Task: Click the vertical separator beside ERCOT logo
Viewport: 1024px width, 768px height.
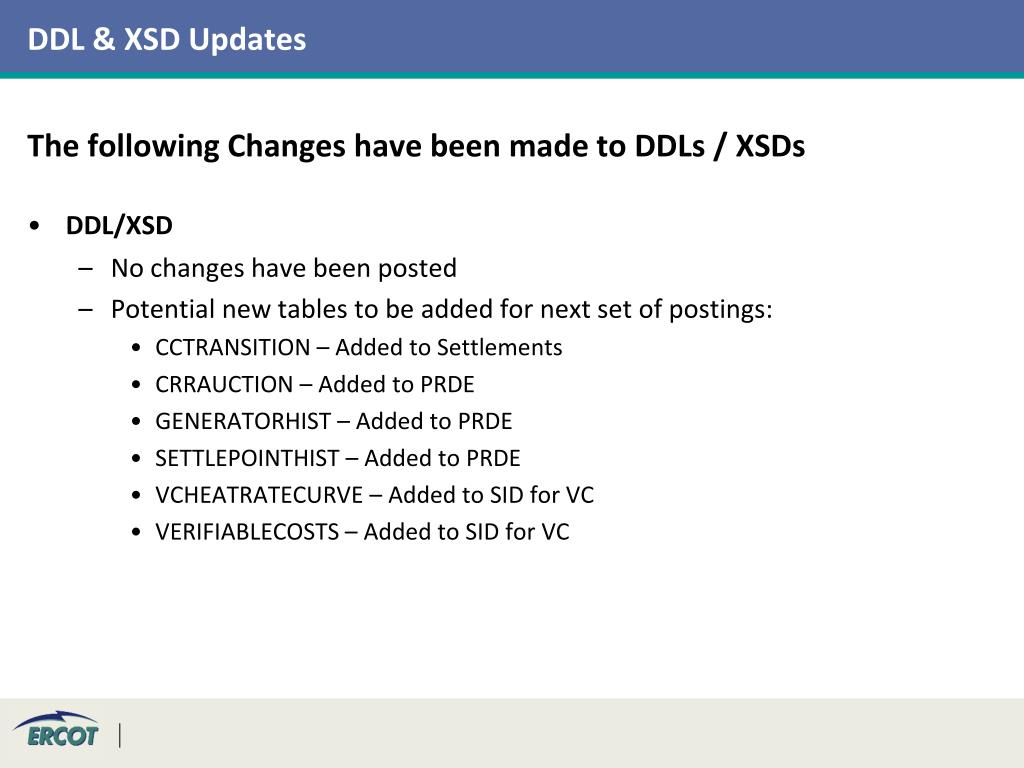Action: pyautogui.click(x=120, y=735)
